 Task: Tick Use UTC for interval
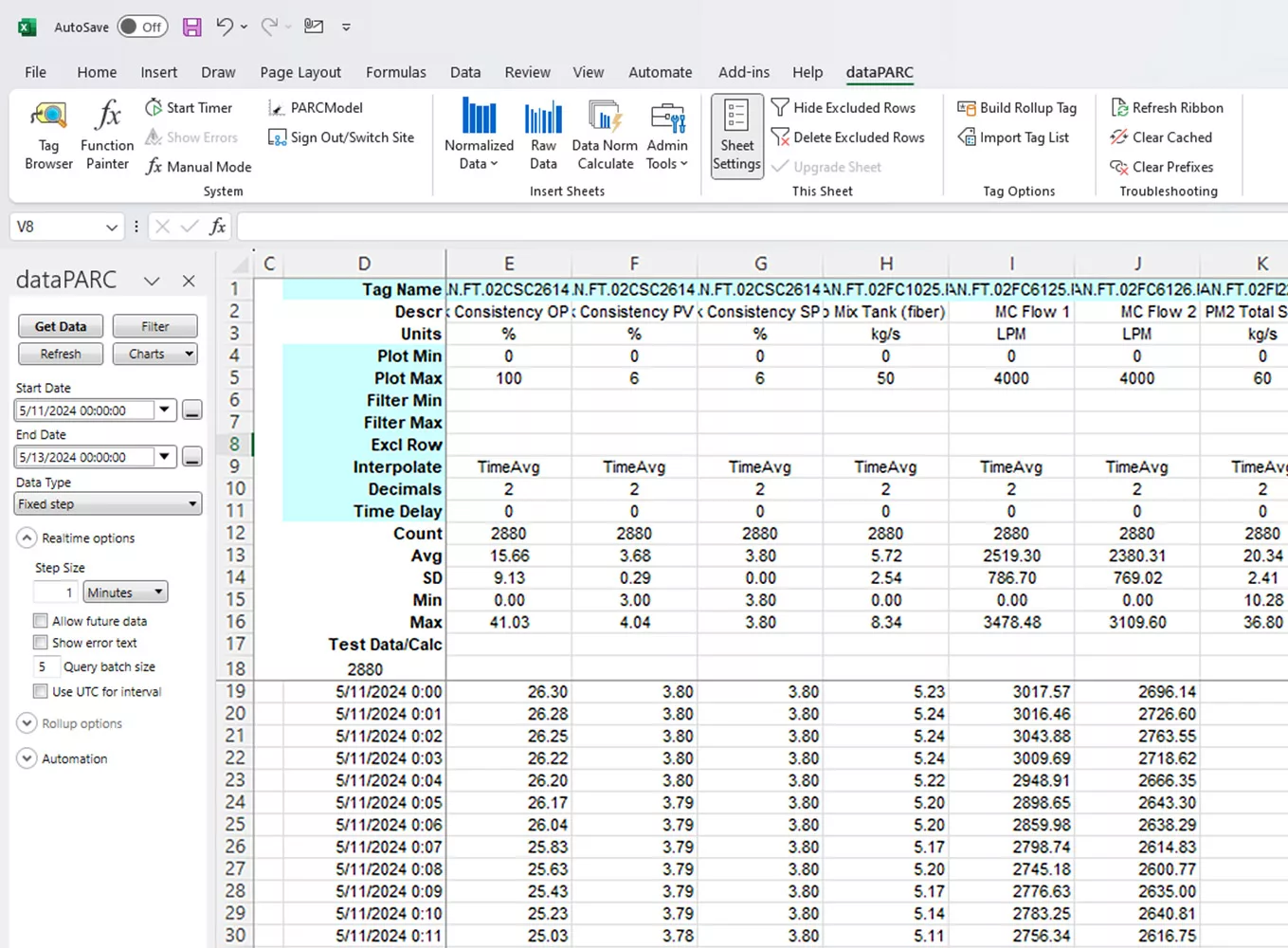click(x=40, y=692)
